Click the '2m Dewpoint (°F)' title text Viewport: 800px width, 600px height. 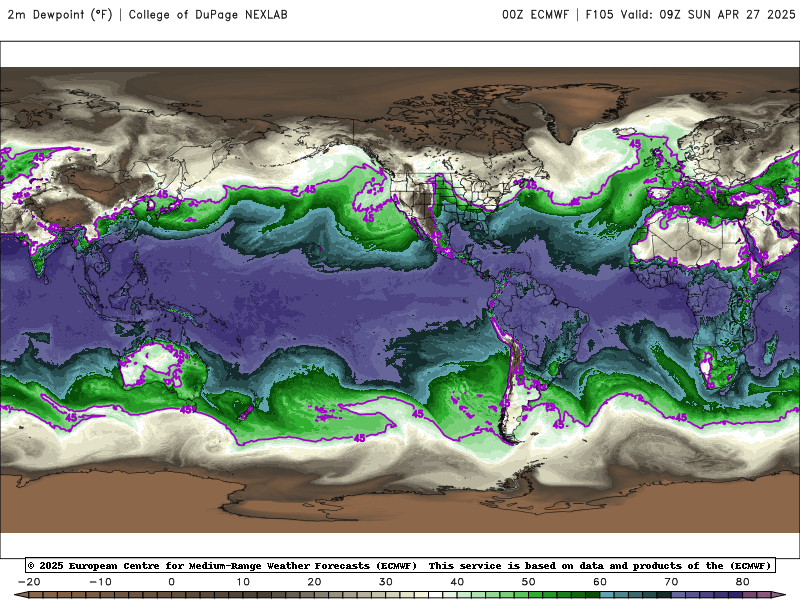point(59,15)
